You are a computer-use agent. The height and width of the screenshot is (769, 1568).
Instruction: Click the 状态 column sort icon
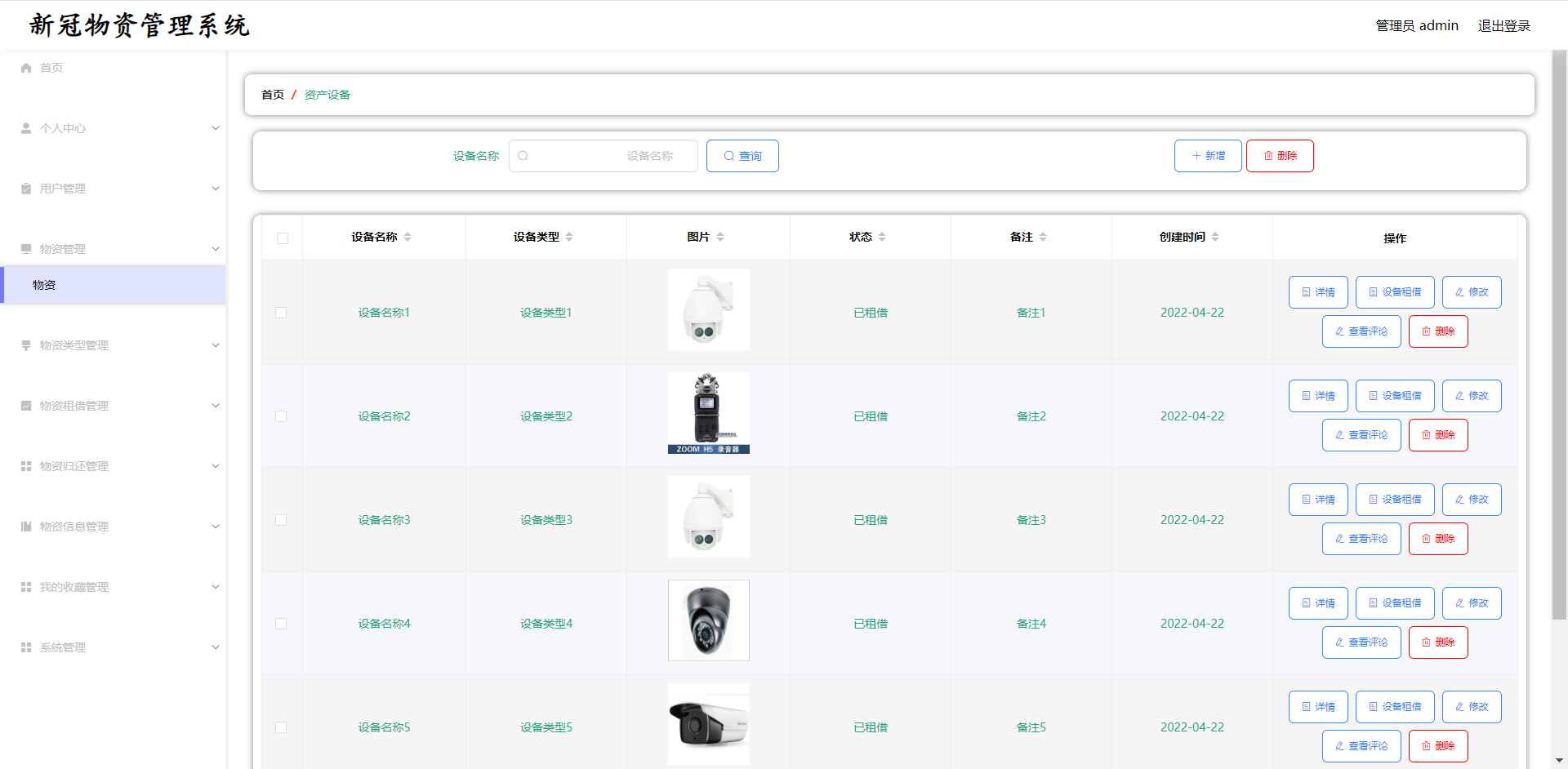(882, 237)
